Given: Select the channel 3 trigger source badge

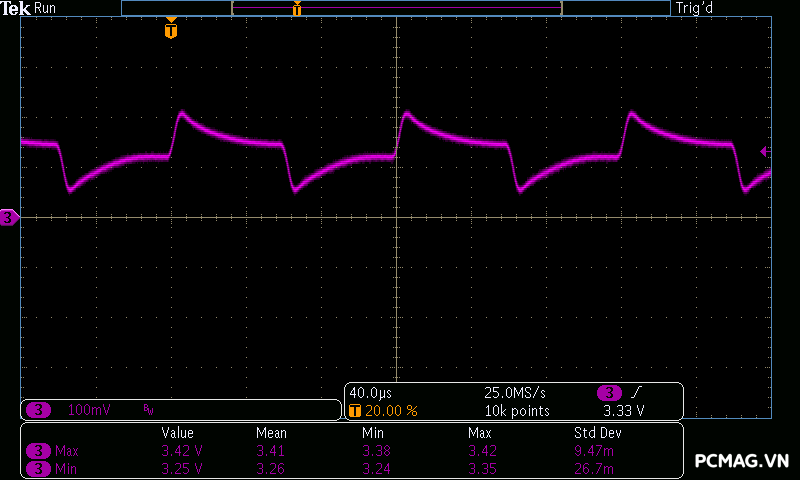Looking at the screenshot, I should coord(608,392).
